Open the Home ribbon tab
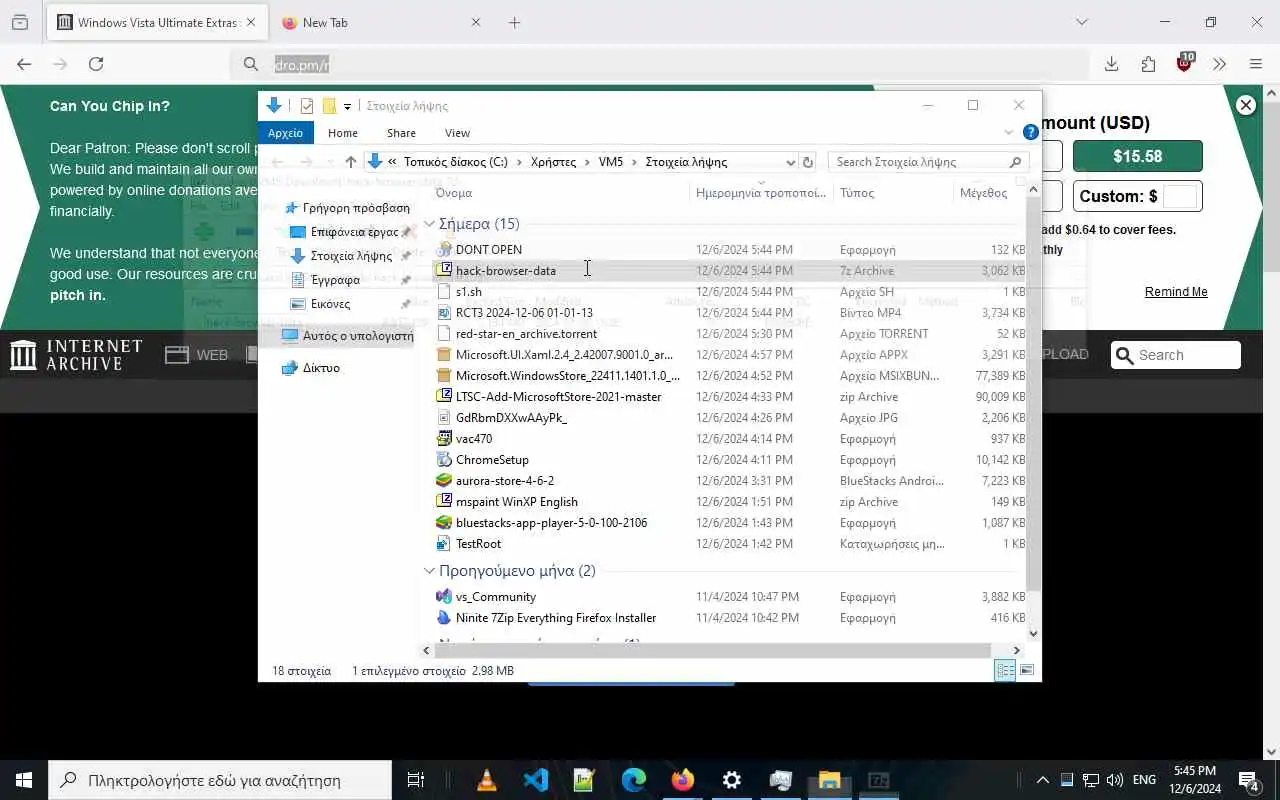 click(343, 133)
